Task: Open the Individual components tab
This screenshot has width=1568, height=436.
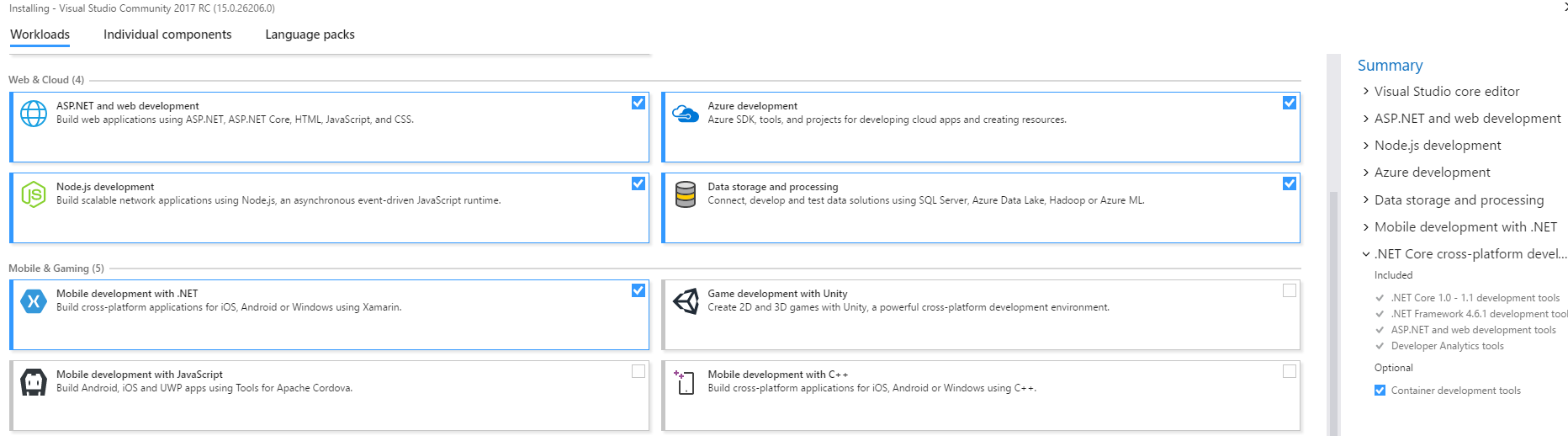Action: click(167, 35)
